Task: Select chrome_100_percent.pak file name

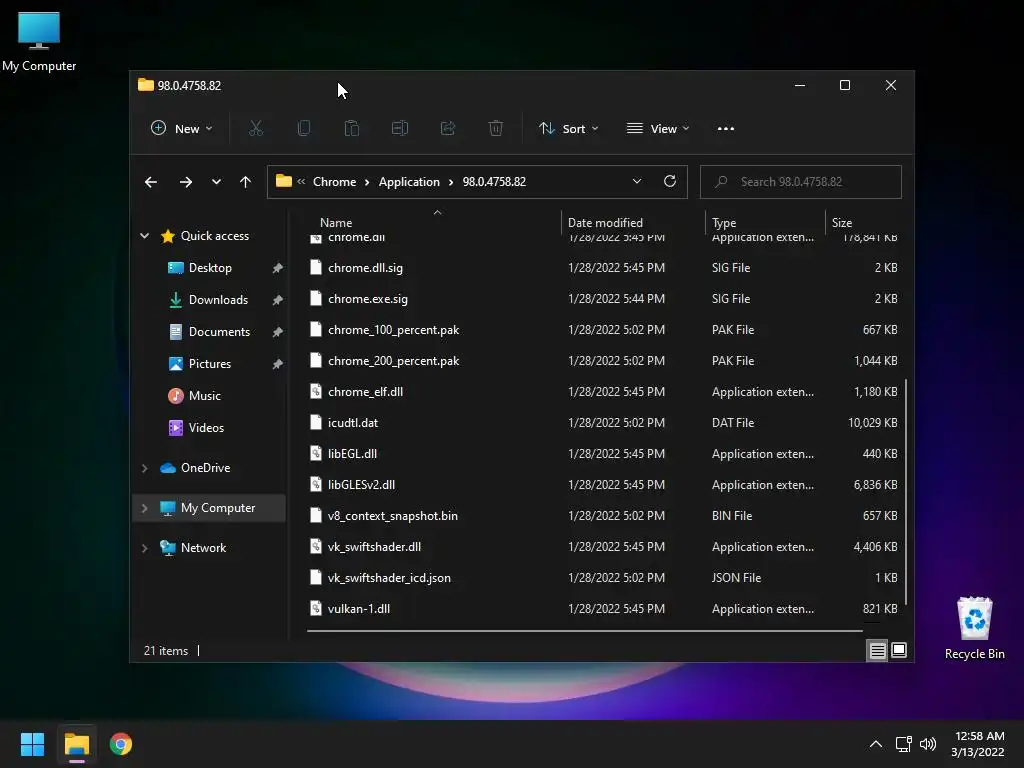Action: (x=393, y=330)
